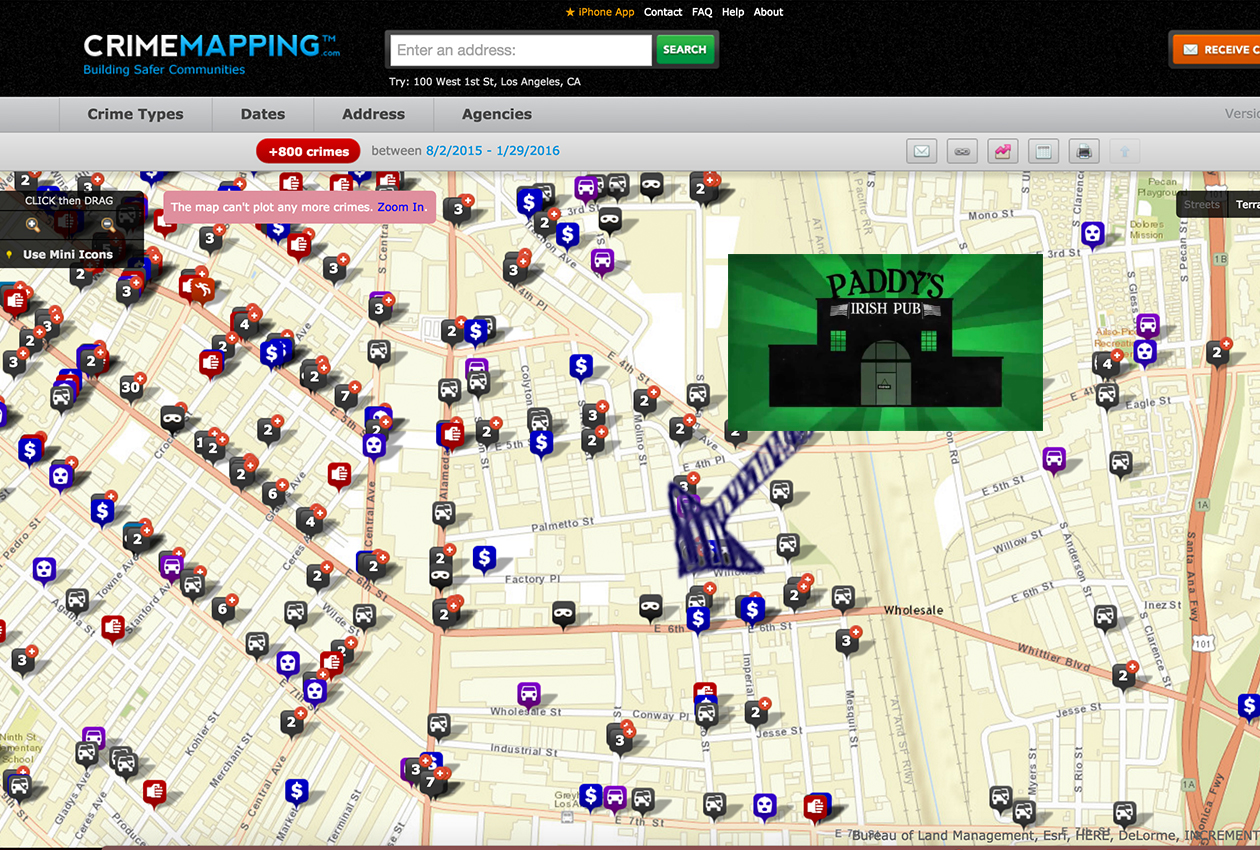Open the Agencies panel
Screen dimensions: 1260x850
[497, 114]
